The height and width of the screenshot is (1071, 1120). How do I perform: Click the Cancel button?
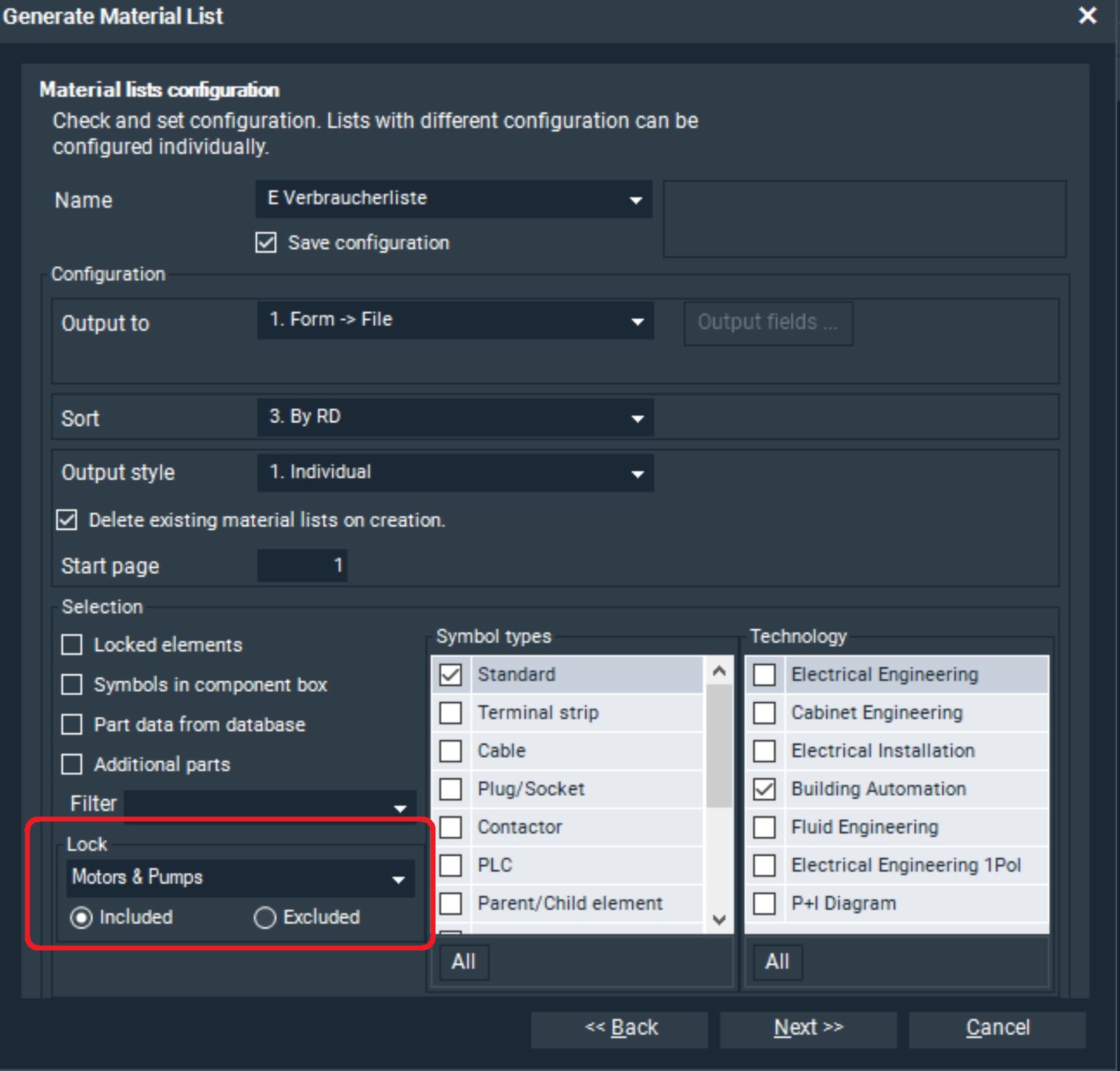pyautogui.click(x=997, y=1029)
